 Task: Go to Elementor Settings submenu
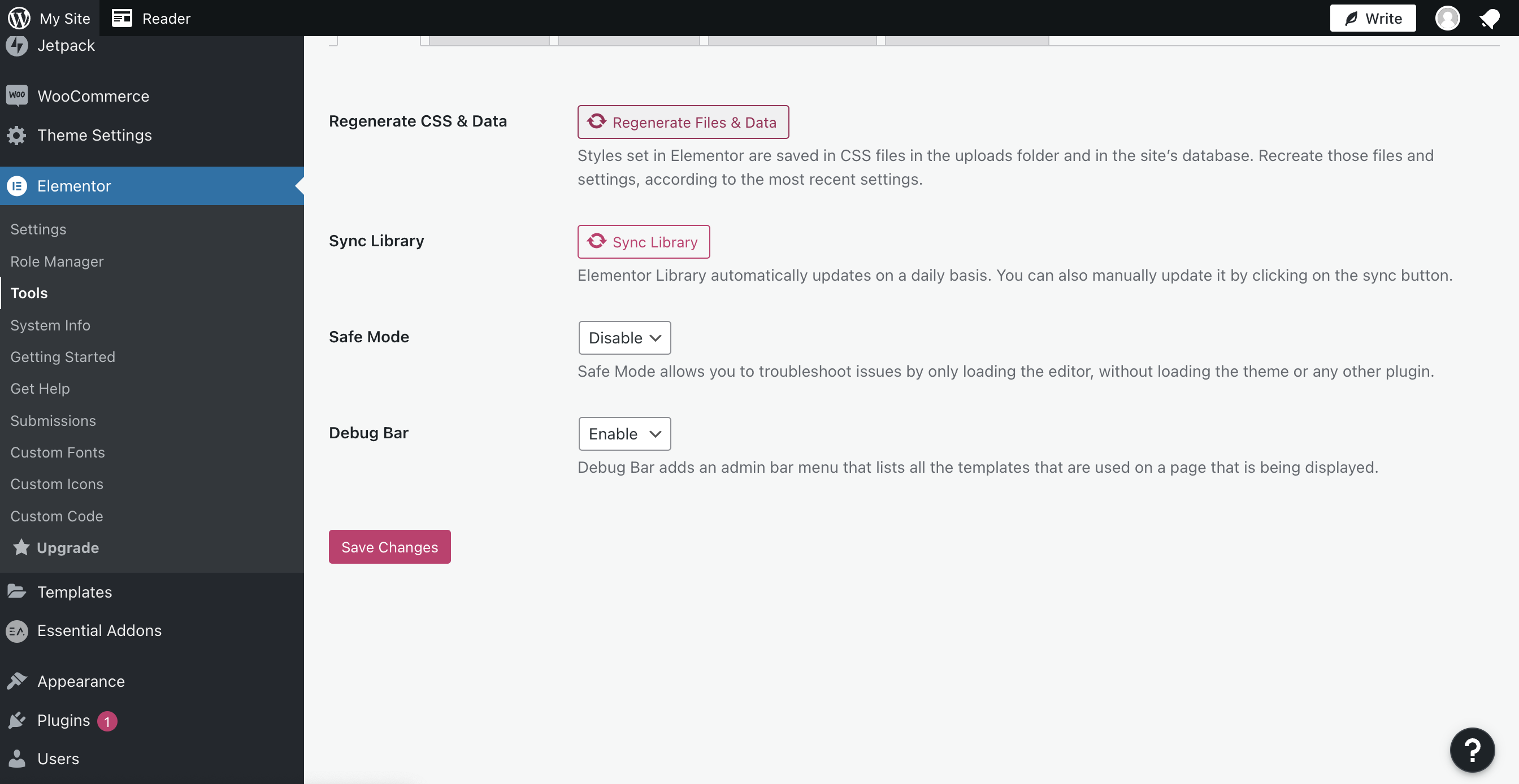coord(38,229)
